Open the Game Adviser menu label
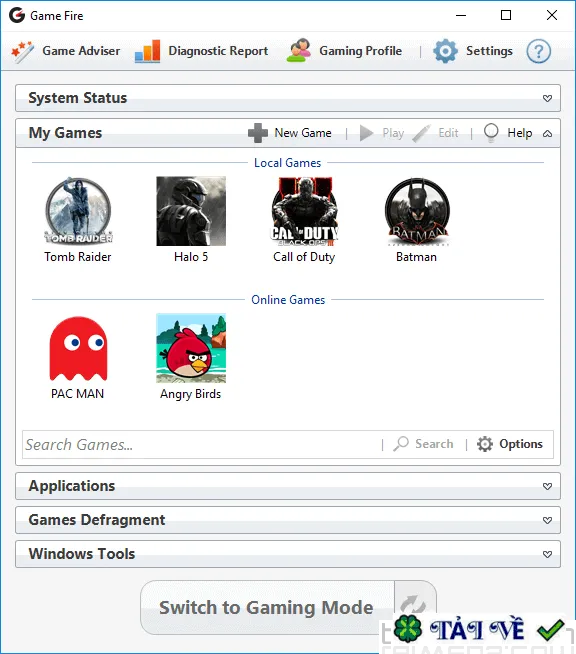576x654 pixels. click(x=81, y=51)
